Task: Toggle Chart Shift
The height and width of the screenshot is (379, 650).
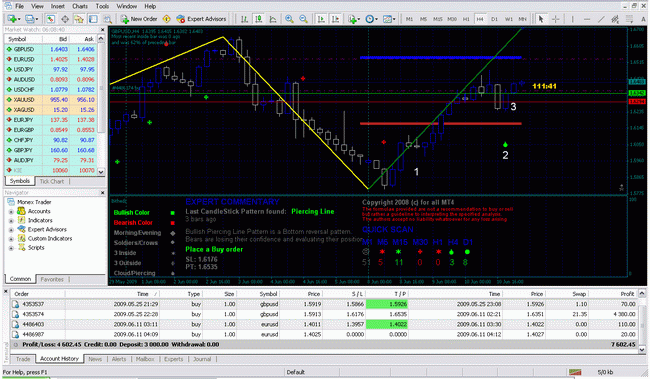Action: [x=335, y=19]
